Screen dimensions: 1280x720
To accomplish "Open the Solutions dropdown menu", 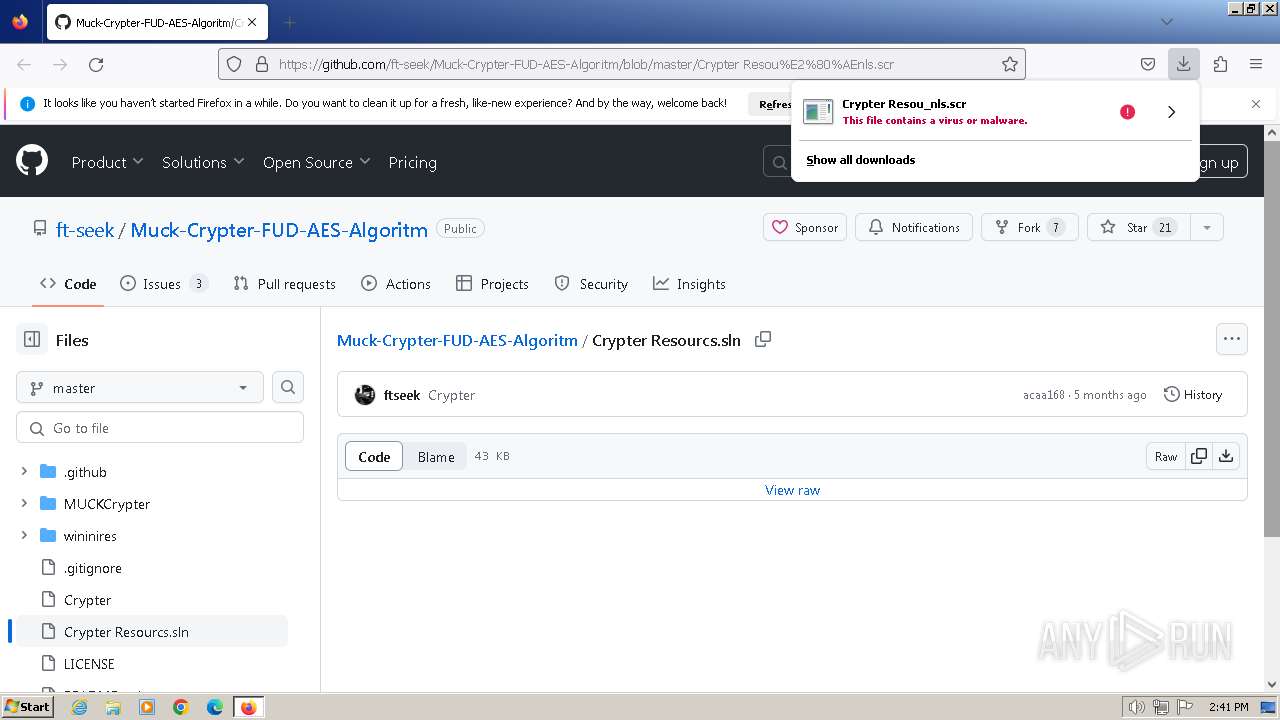I will [x=203, y=162].
